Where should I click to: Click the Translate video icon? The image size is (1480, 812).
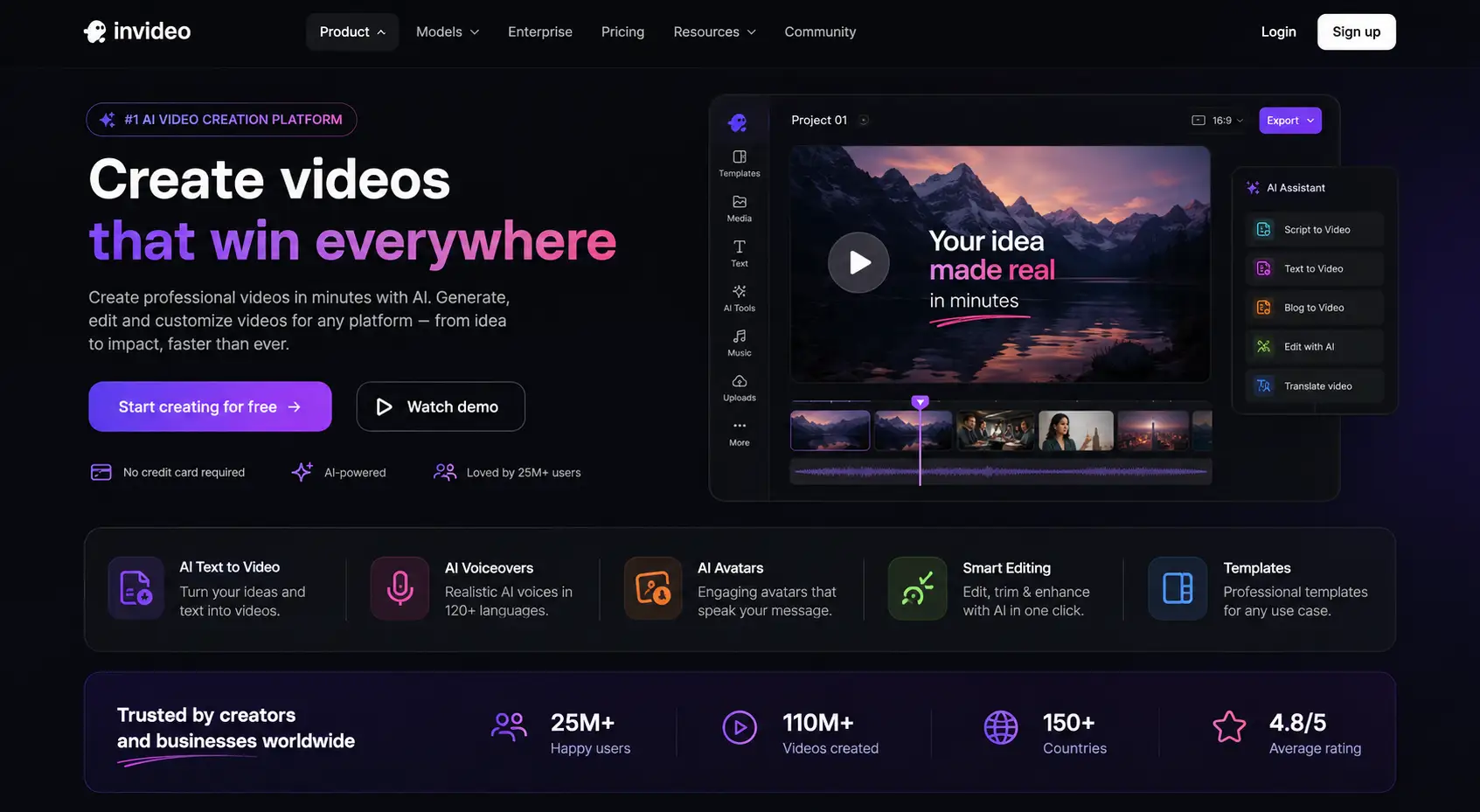[1264, 385]
